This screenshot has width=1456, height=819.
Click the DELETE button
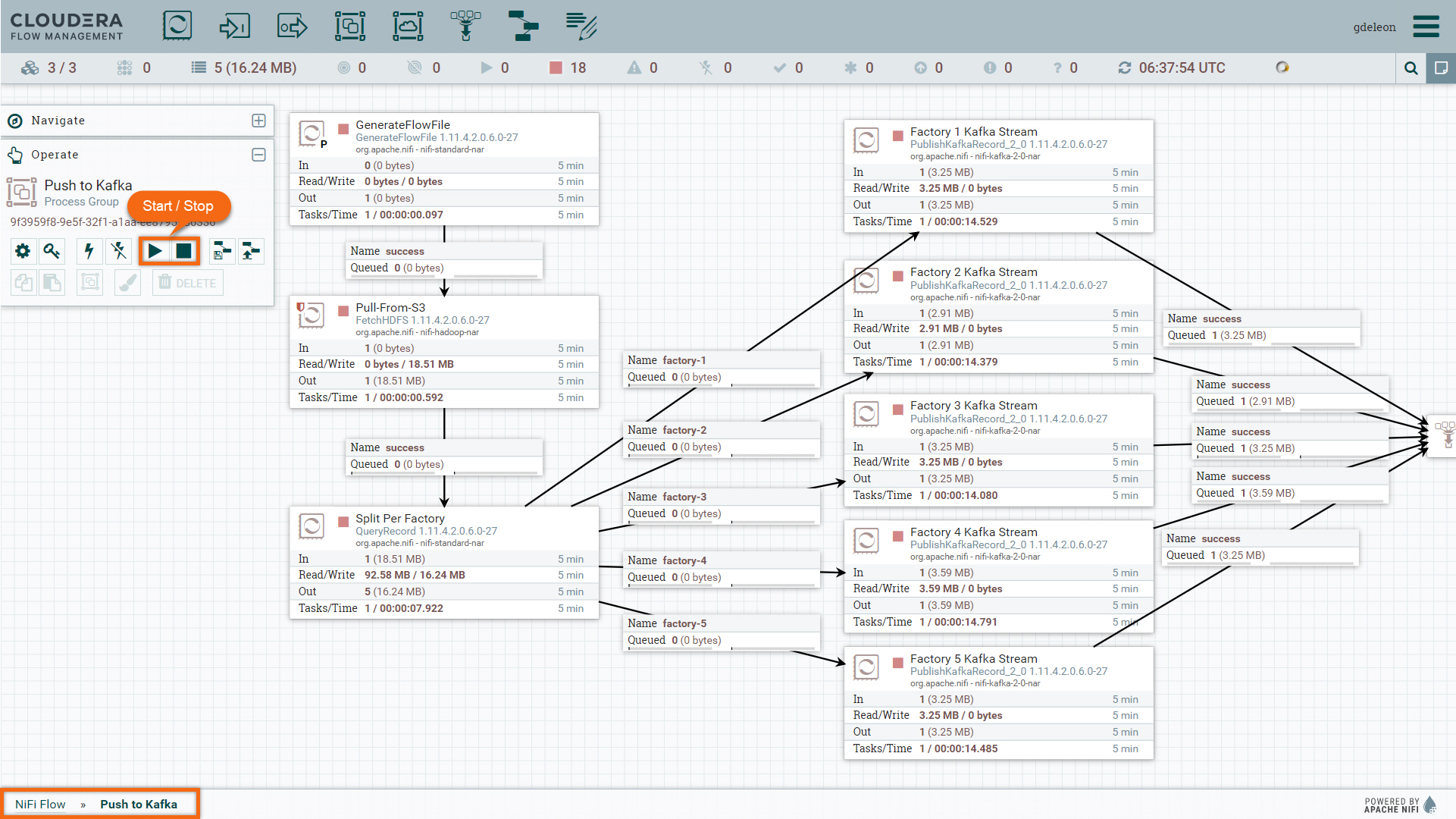187,283
